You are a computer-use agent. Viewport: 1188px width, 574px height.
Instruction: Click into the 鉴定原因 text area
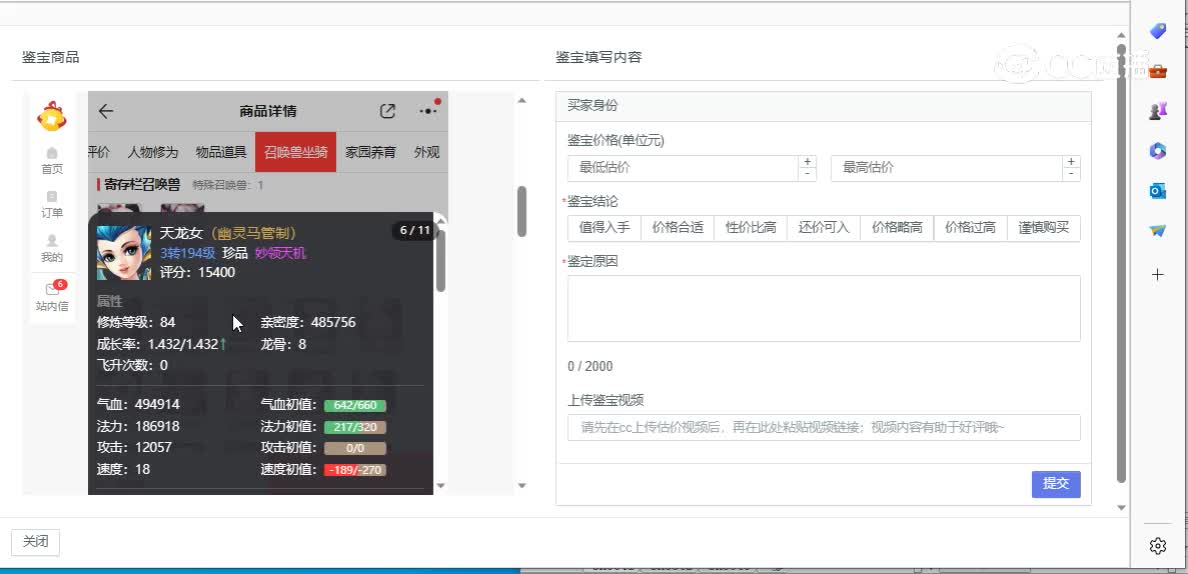coord(824,308)
